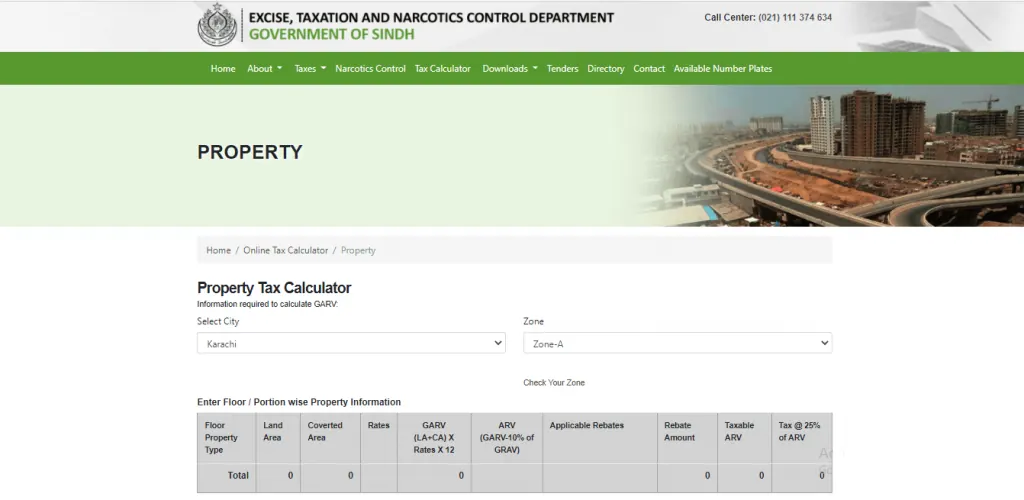Click the Home breadcrumb link
Image resolution: width=1024 pixels, height=500 pixels.
tap(218, 250)
